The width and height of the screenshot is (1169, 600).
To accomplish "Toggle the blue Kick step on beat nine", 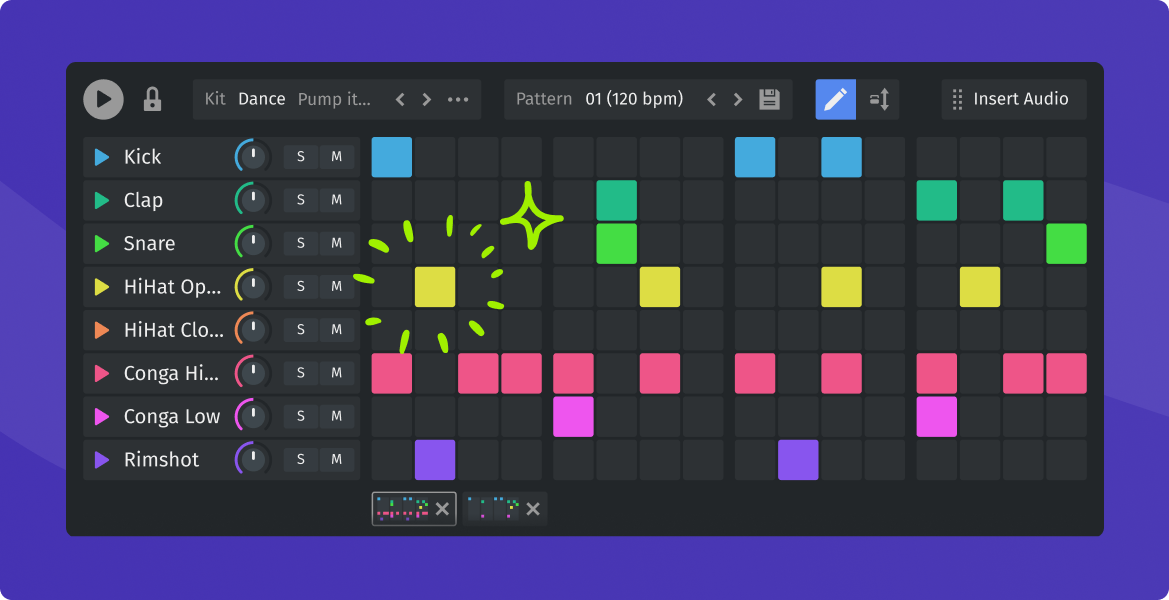I will pyautogui.click(x=755, y=157).
